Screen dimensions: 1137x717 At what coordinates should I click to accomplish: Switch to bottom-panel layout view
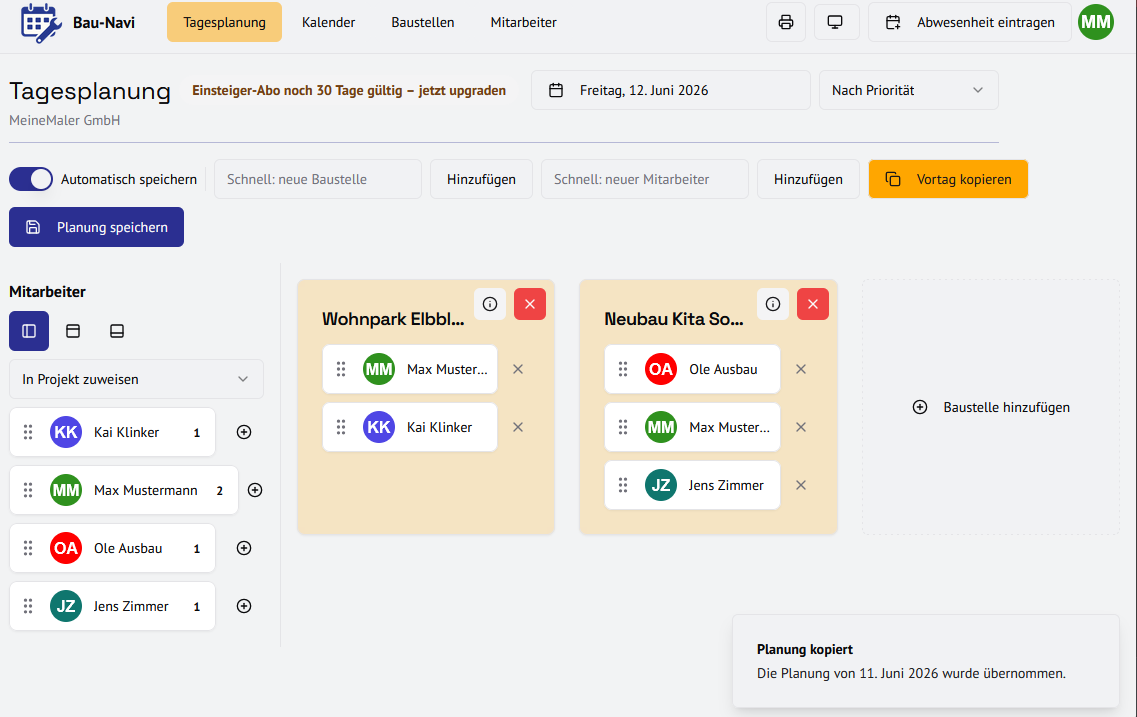click(117, 331)
